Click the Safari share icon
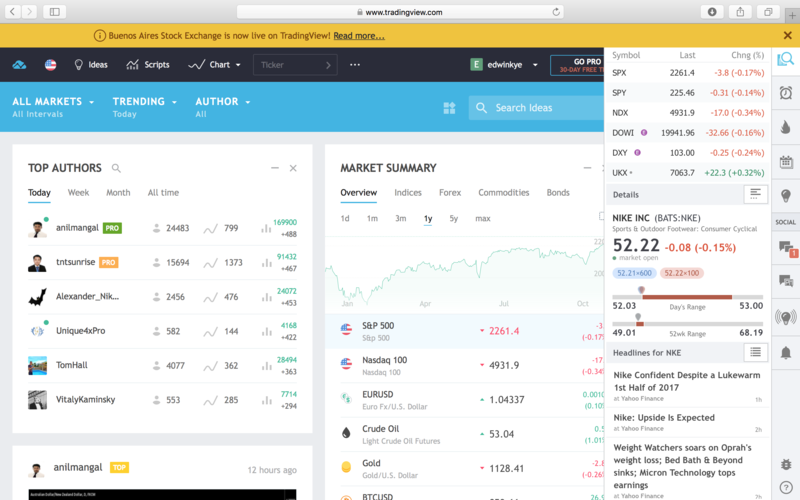800x500 pixels. pos(740,12)
